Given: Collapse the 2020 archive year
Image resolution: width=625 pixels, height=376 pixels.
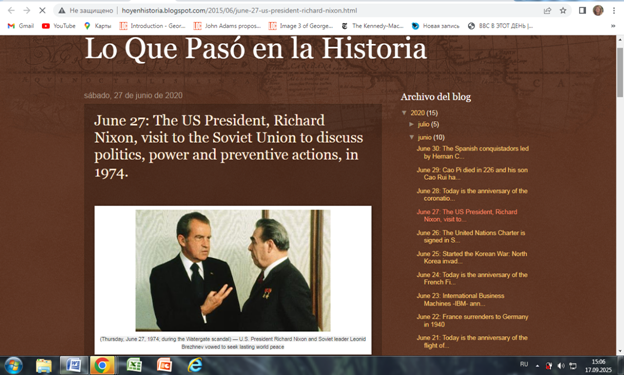Looking at the screenshot, I should [404, 113].
